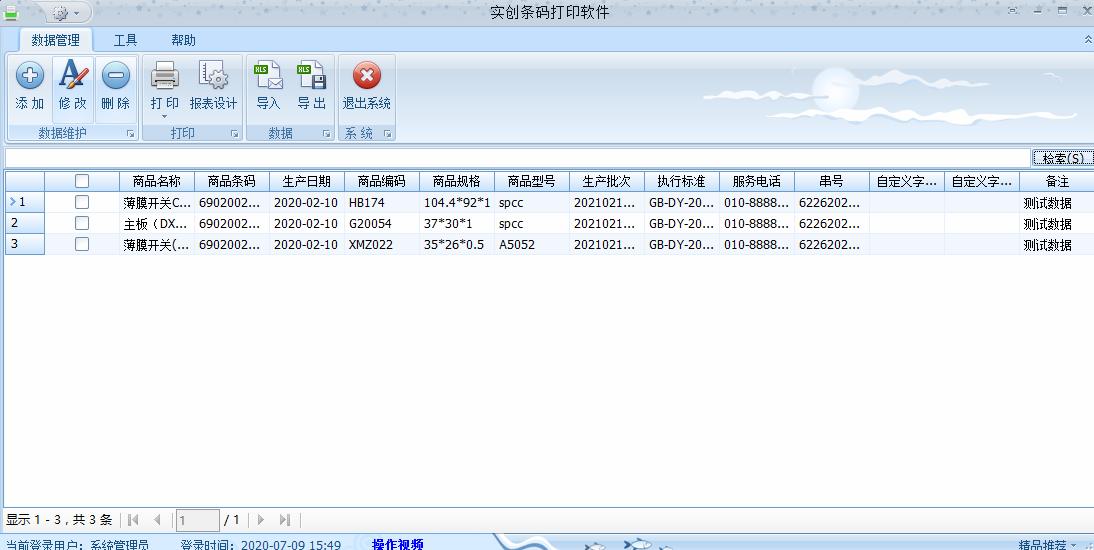This screenshot has width=1094, height=550.
Task: Click the 导入 import icon
Action: click(x=268, y=75)
